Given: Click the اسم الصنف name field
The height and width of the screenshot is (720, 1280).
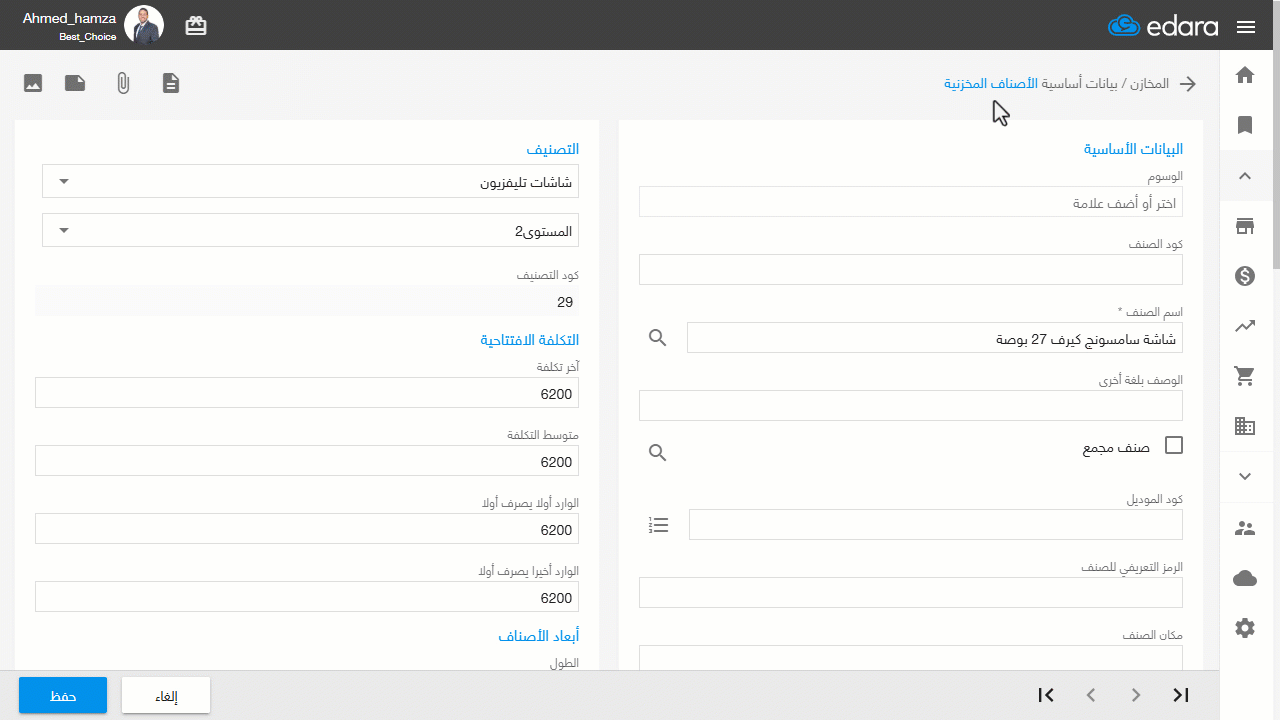Looking at the screenshot, I should [x=935, y=338].
